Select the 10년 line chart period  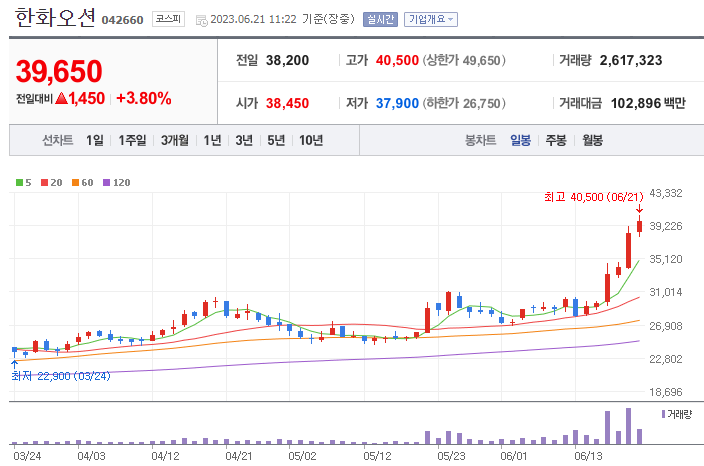click(311, 141)
